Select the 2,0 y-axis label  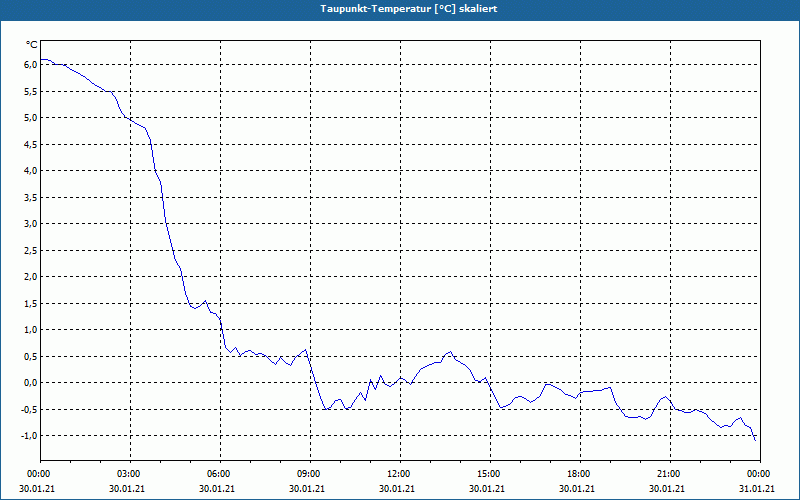point(30,277)
